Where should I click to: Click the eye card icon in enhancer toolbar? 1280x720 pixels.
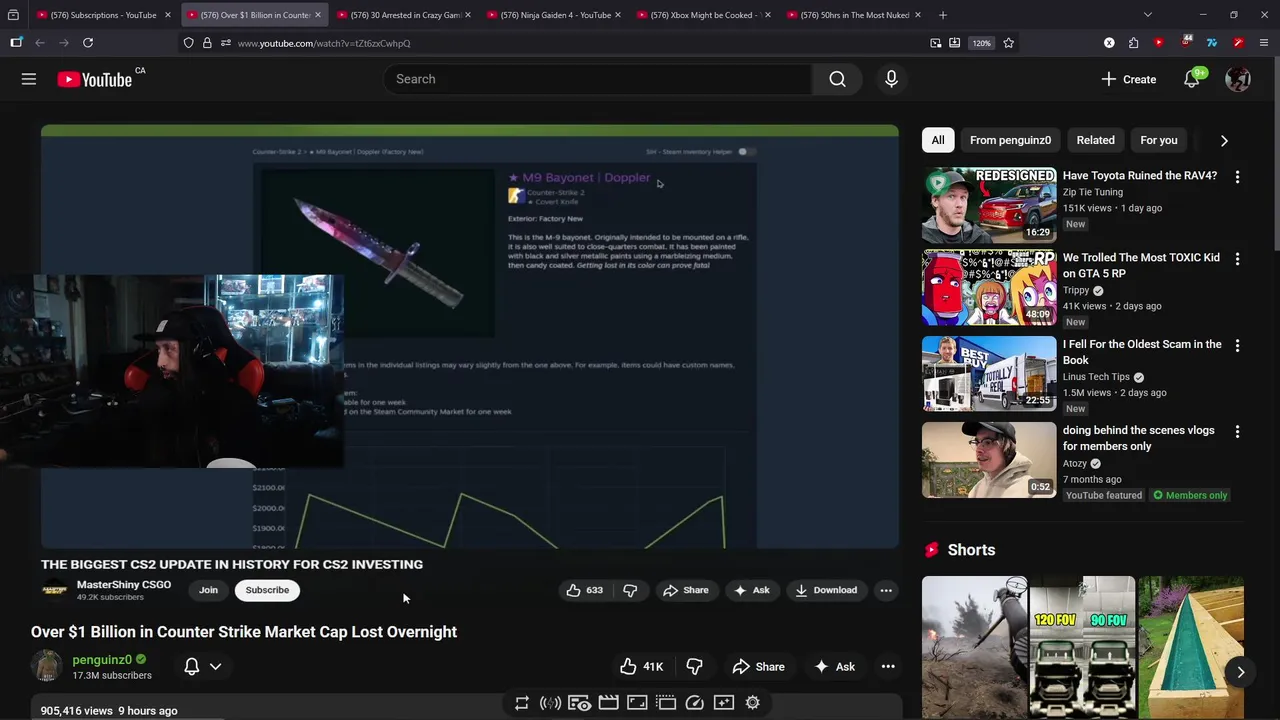(x=579, y=703)
